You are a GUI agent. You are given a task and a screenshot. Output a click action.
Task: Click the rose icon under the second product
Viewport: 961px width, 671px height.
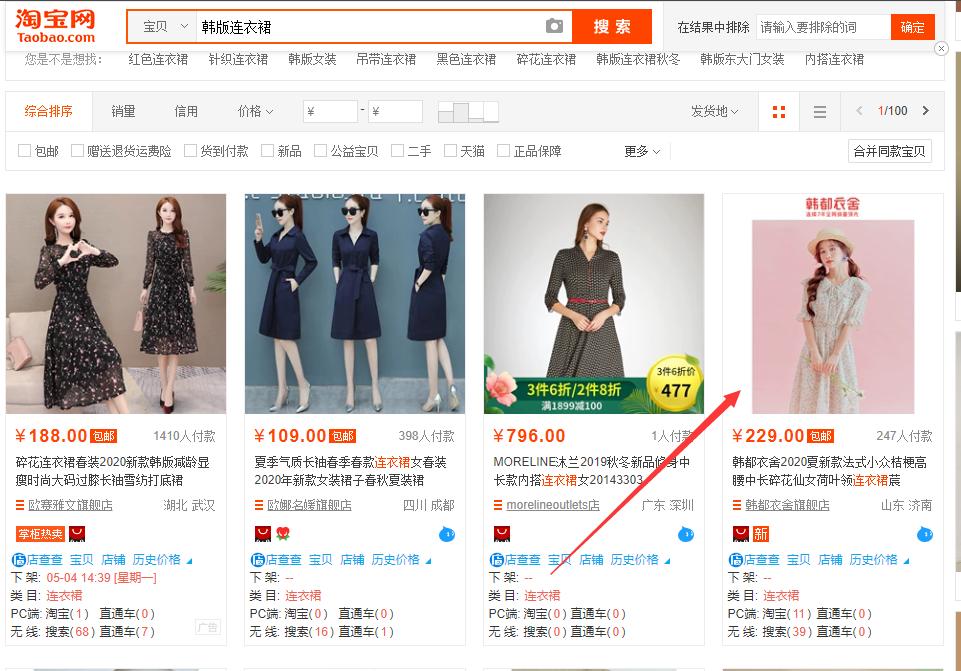coord(281,534)
